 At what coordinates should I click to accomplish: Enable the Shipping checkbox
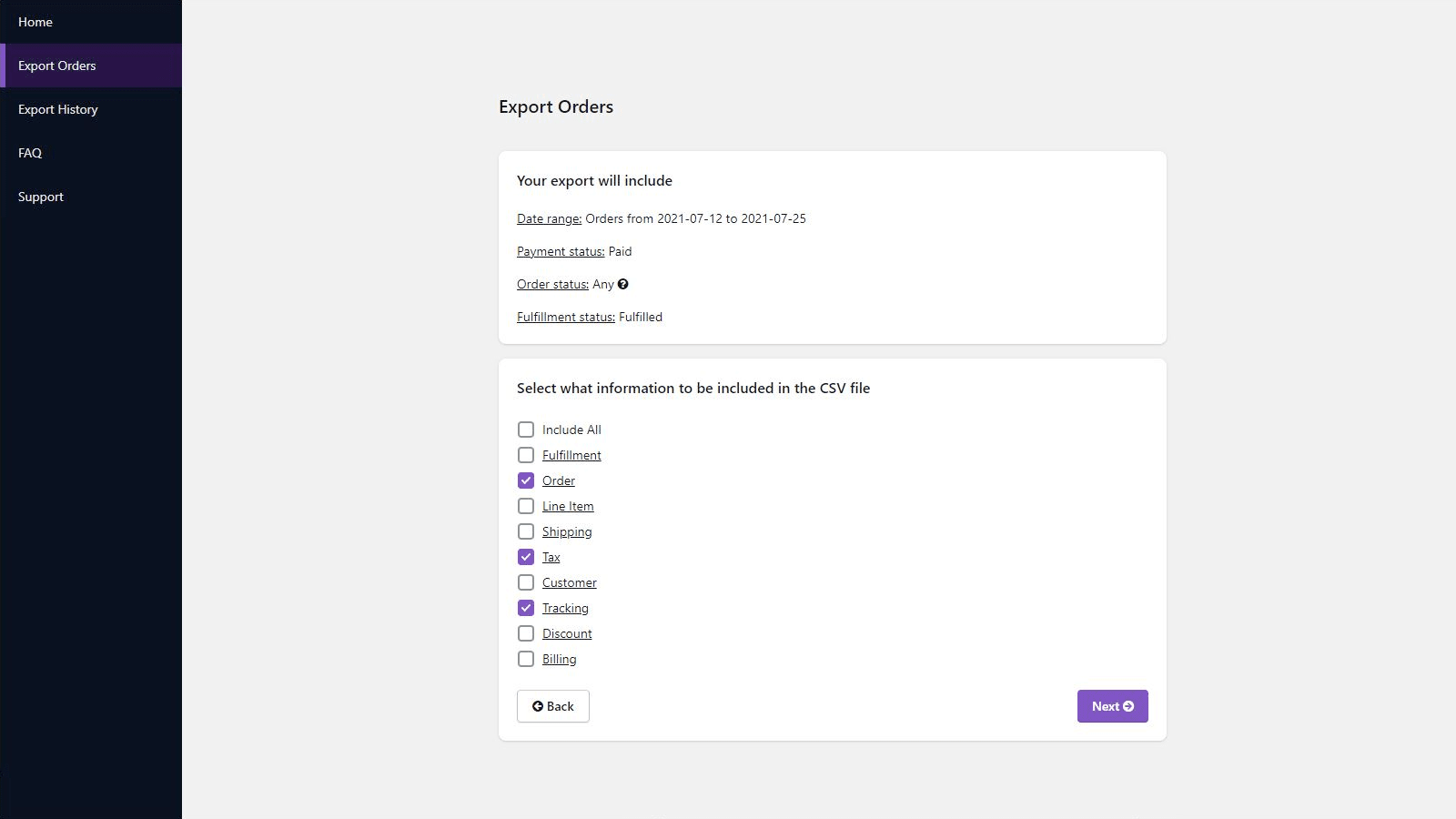(526, 531)
